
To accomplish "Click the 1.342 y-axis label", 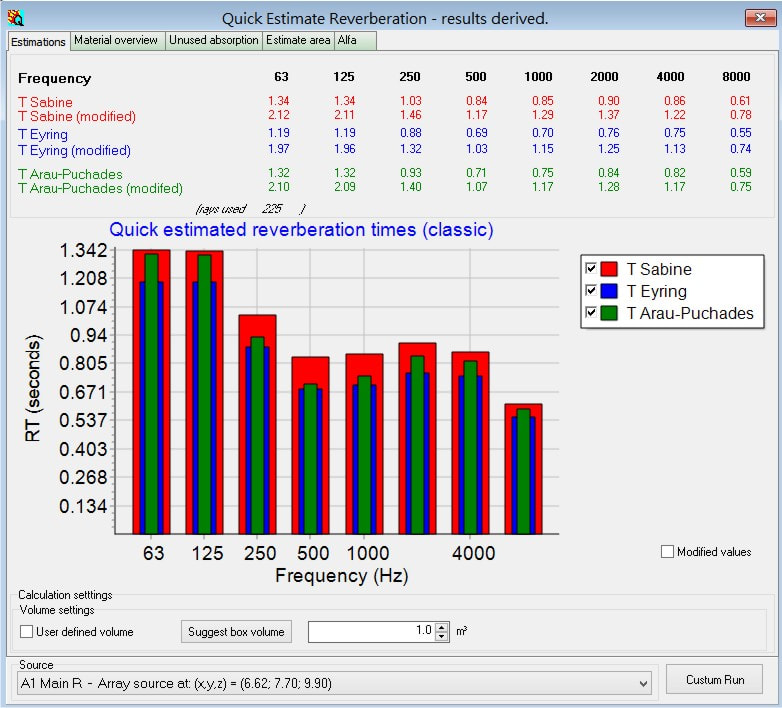I will click(x=83, y=250).
